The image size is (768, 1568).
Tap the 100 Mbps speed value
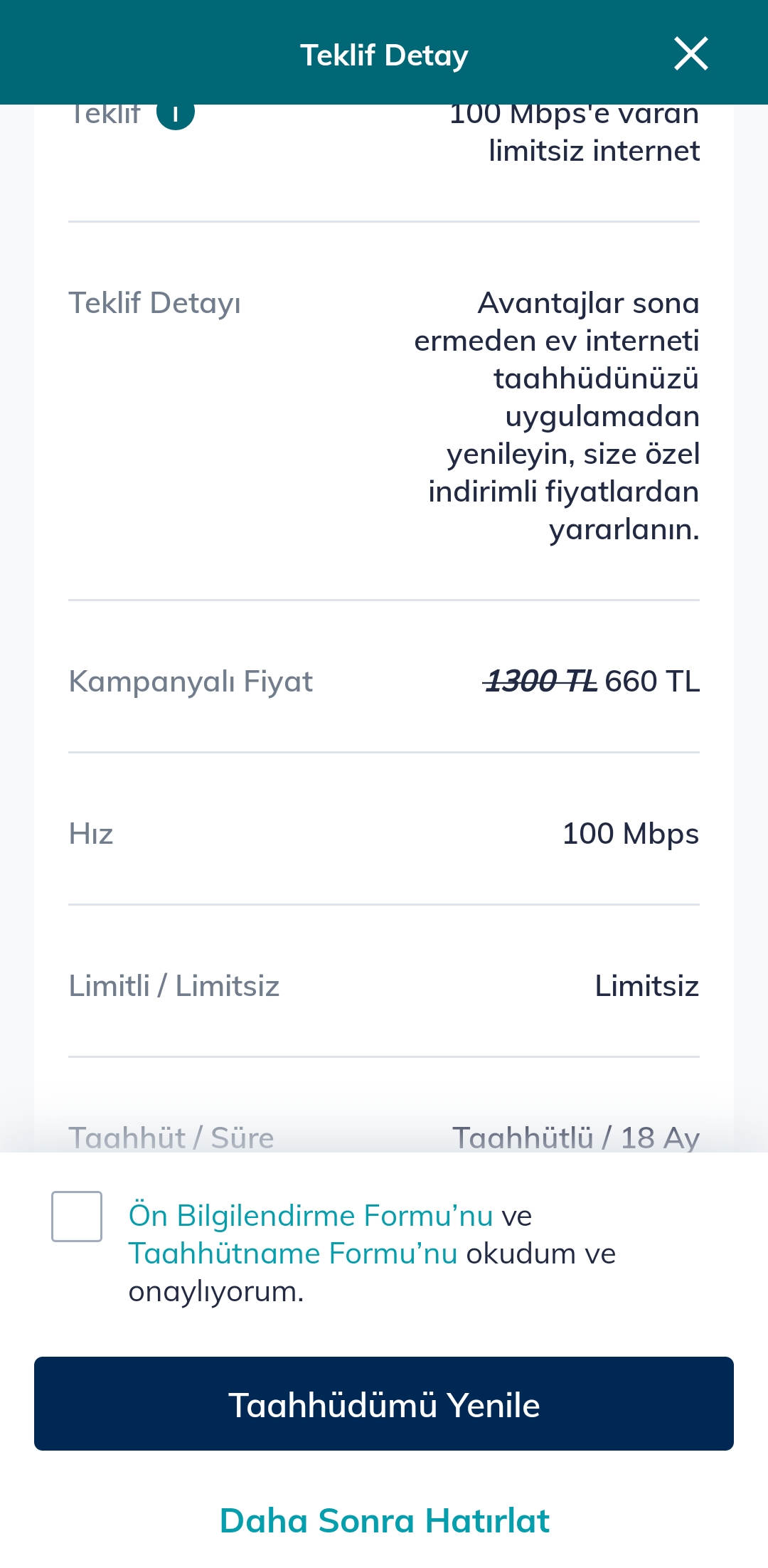coord(630,834)
